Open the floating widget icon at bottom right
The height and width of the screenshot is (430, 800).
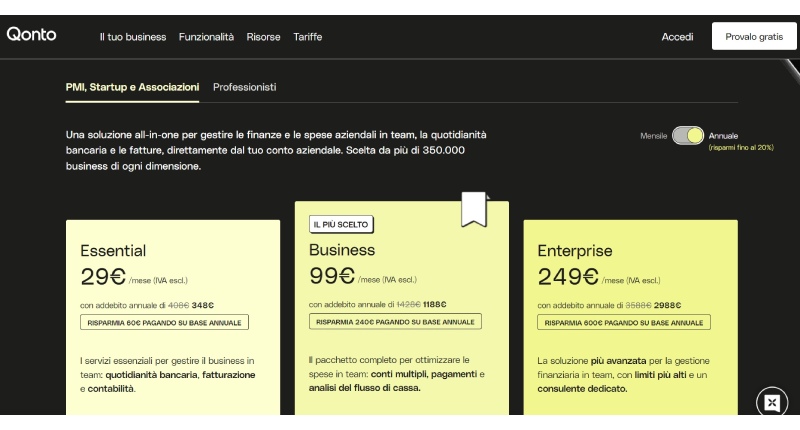(772, 402)
